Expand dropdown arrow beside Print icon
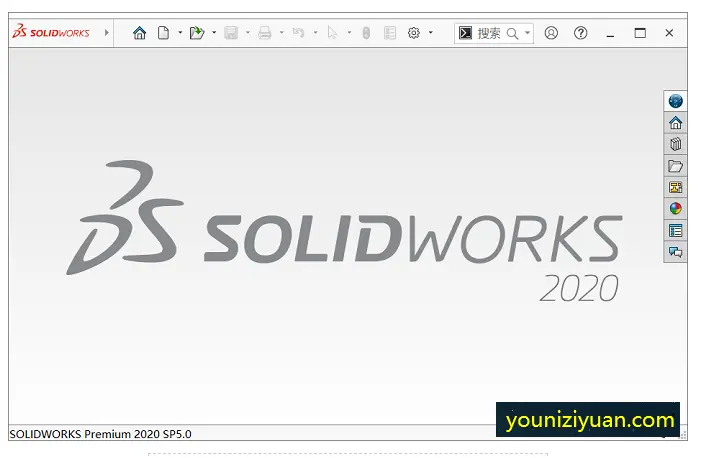Image resolution: width=709 pixels, height=458 pixels. [x=282, y=33]
